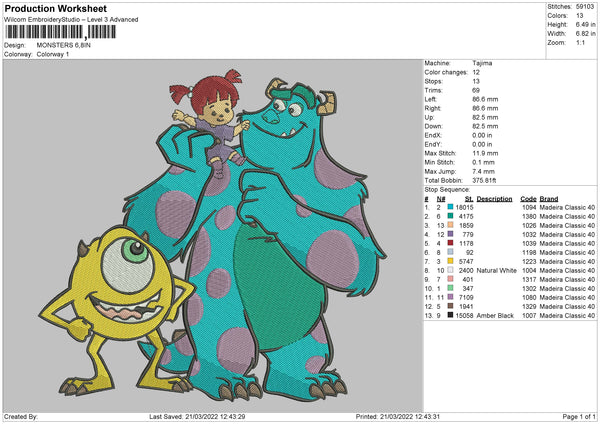Click thread code "1094"
This screenshot has width=600, height=424.
(x=529, y=207)
